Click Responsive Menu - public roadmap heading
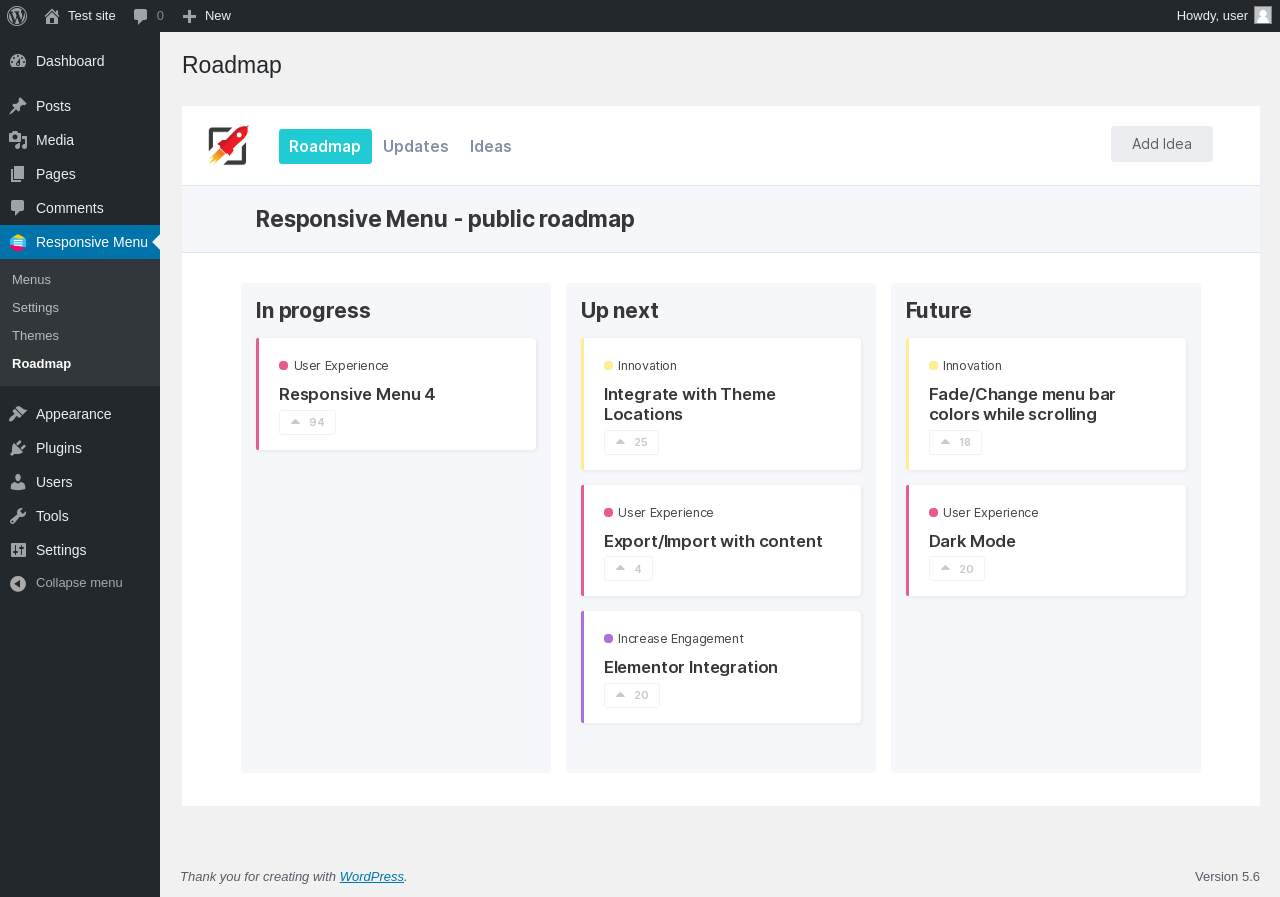Viewport: 1280px width, 897px height. click(x=445, y=219)
